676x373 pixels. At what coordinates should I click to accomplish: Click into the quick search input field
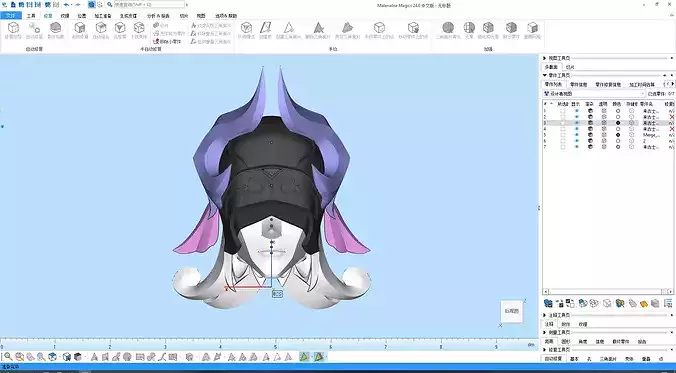[149, 5]
